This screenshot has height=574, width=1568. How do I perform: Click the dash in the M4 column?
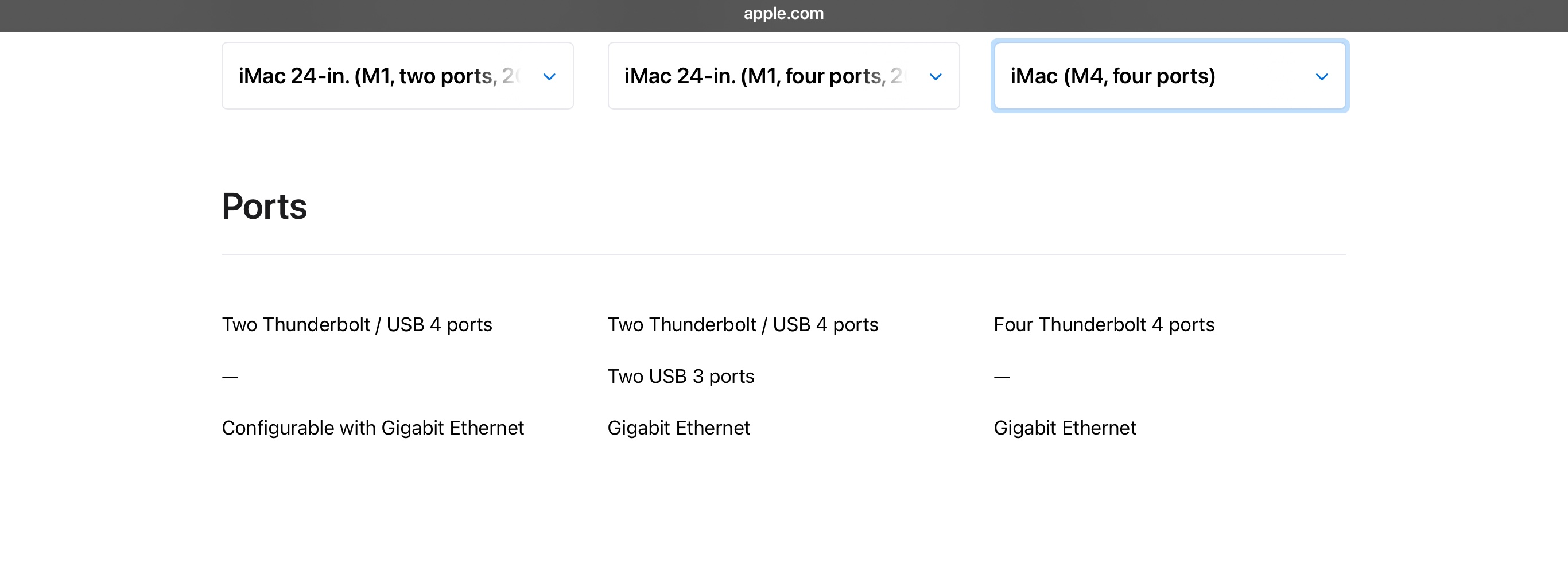click(x=1002, y=377)
